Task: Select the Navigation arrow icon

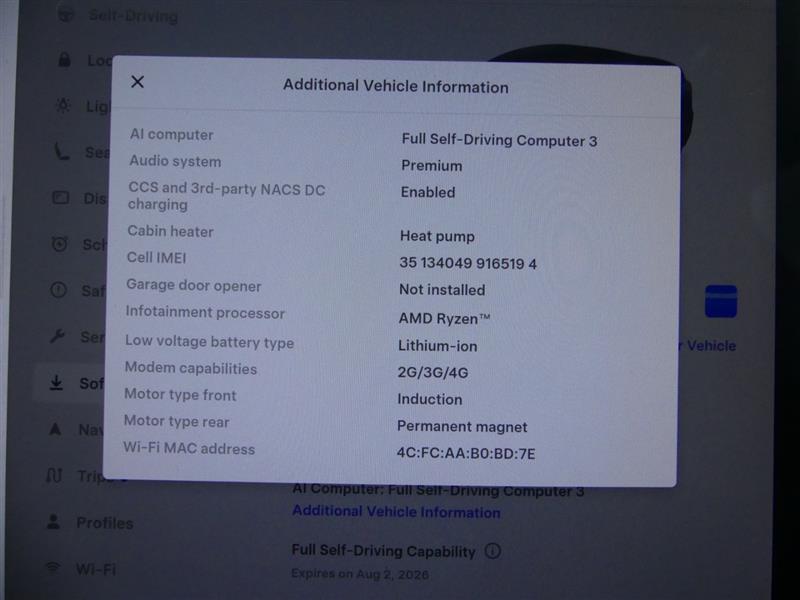Action: [x=55, y=429]
